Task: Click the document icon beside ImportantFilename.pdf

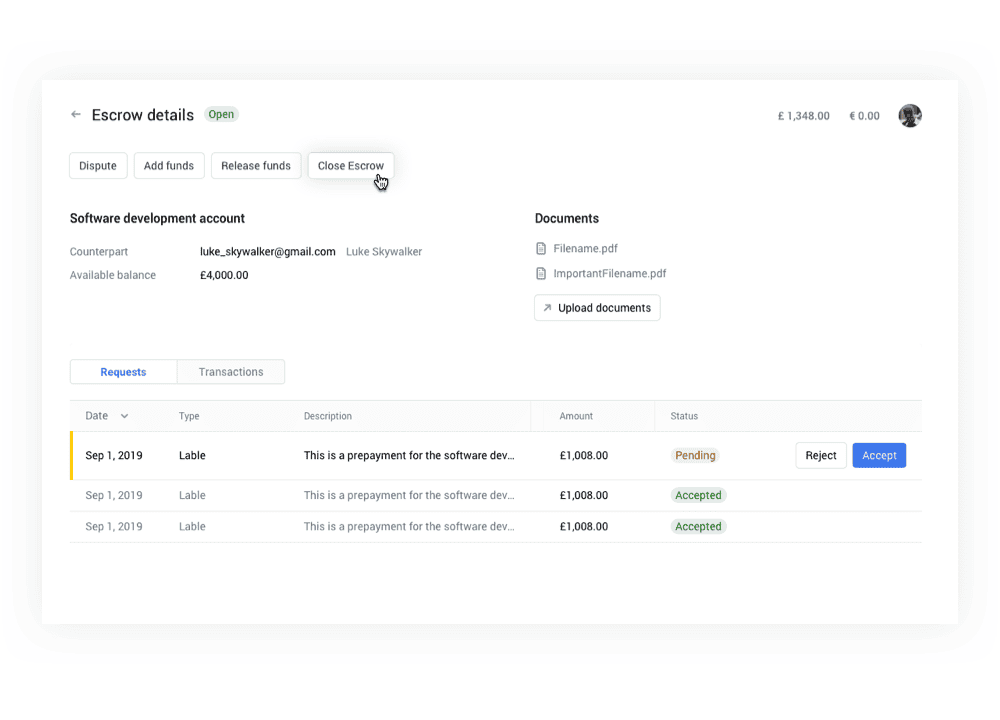Action: click(541, 273)
